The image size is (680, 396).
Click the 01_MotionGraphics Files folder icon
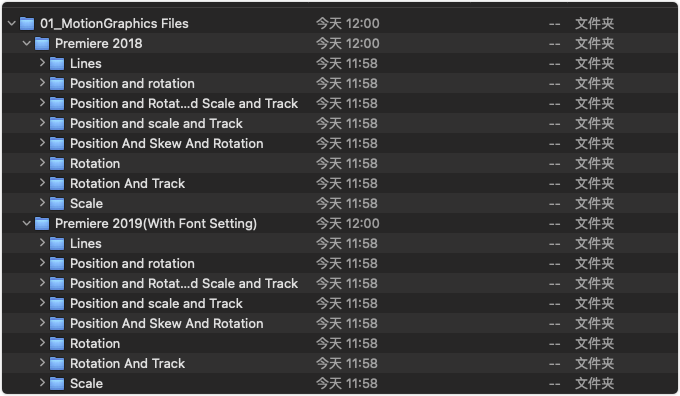click(x=27, y=23)
